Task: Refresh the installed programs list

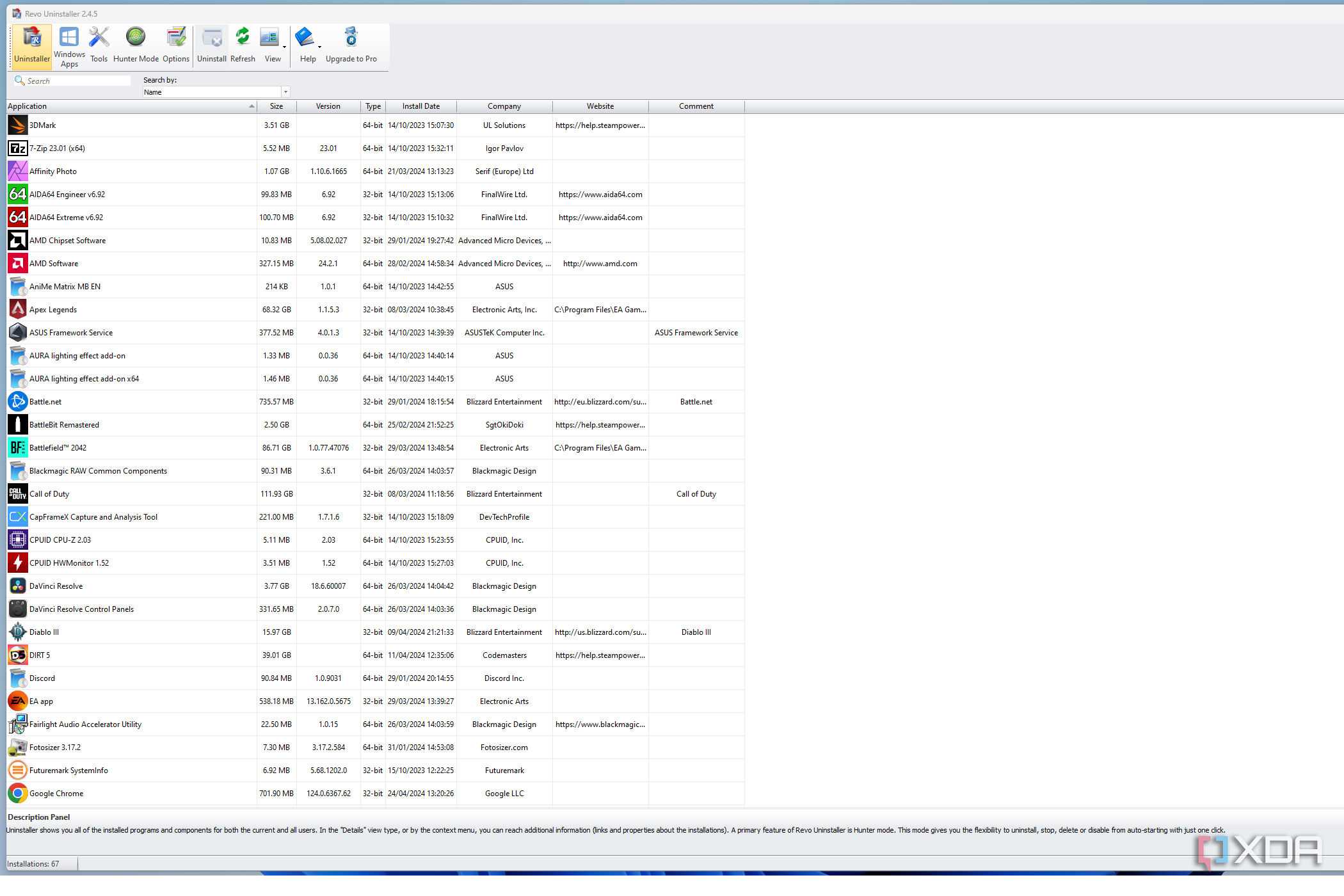Action: (x=243, y=46)
